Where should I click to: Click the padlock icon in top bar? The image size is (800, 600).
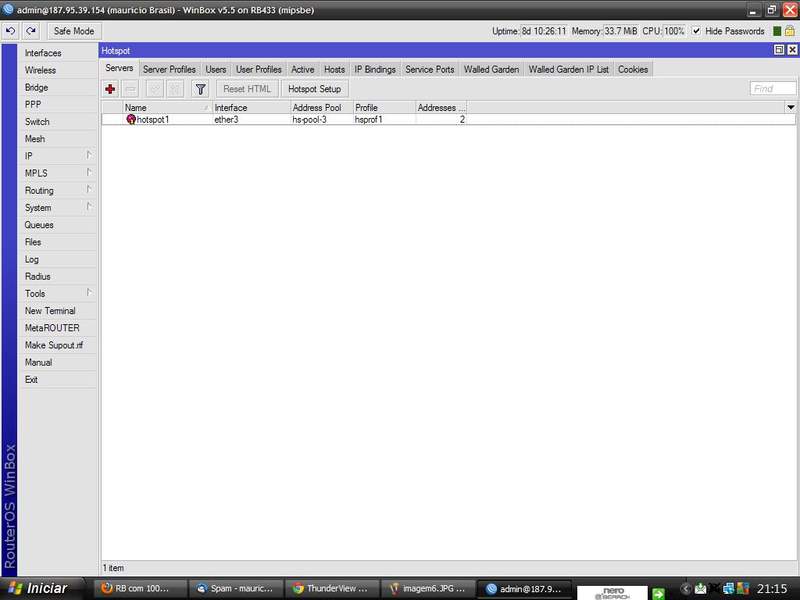789,31
